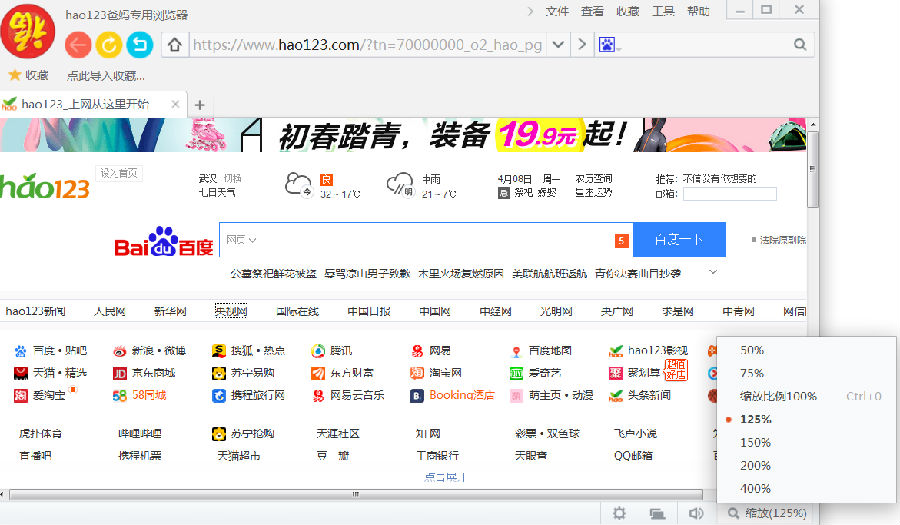The width and height of the screenshot is (900, 525).
Task: Click the speaker mute icon in status bar
Action: pyautogui.click(x=696, y=513)
